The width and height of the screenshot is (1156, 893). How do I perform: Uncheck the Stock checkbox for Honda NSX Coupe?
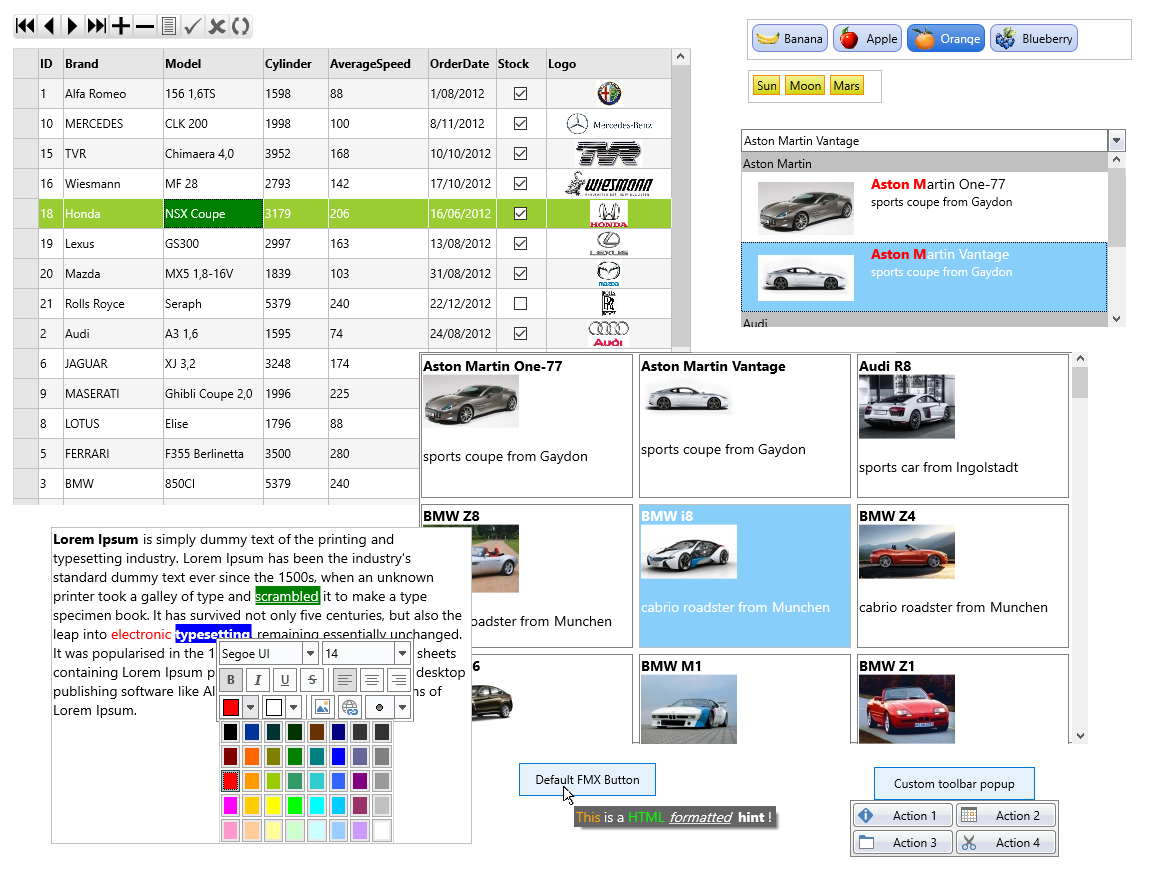click(x=521, y=213)
